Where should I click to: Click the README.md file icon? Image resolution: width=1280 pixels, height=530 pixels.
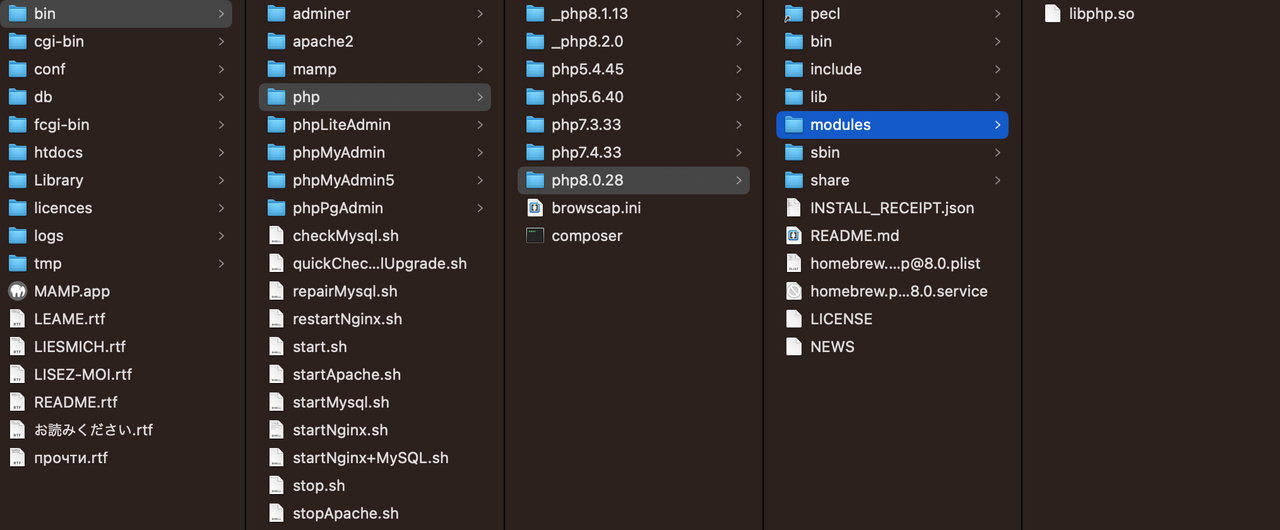point(794,236)
